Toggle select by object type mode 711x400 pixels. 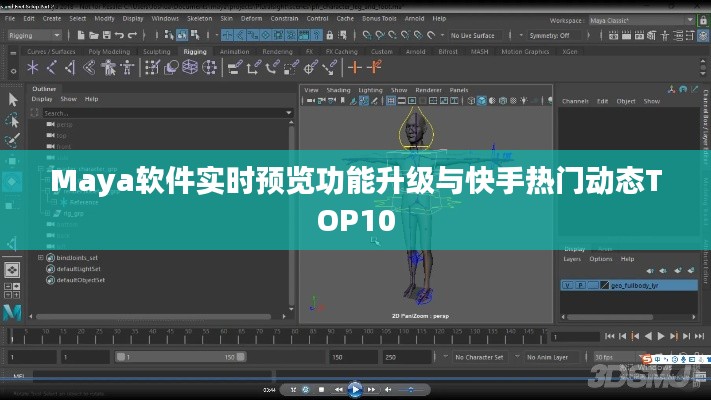tap(182, 35)
